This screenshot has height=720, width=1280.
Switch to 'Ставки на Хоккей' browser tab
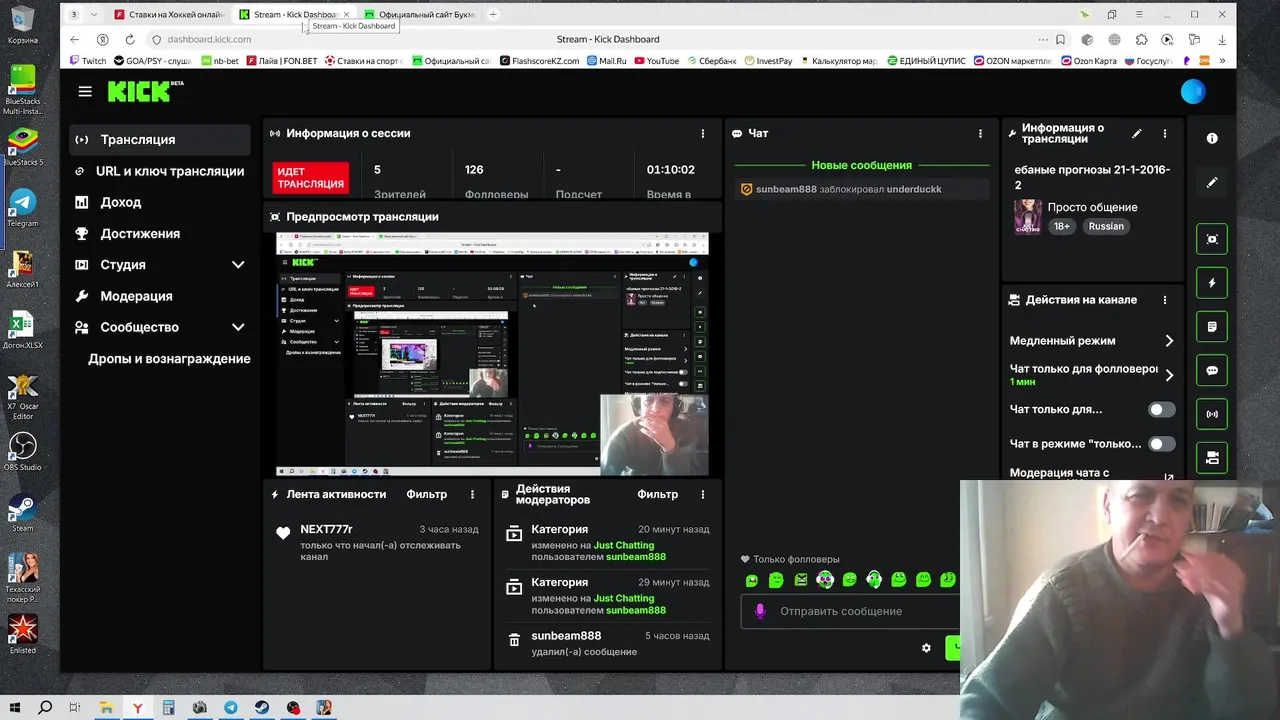[170, 15]
